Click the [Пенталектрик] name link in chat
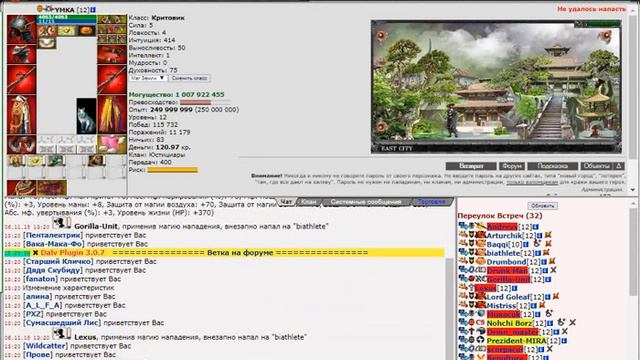640x360 pixels. pos(53,235)
